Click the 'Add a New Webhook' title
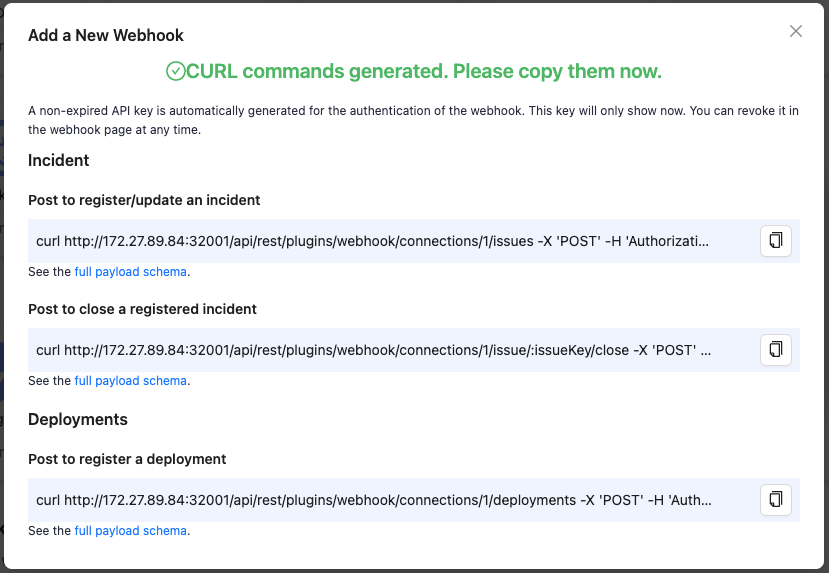 [106, 35]
